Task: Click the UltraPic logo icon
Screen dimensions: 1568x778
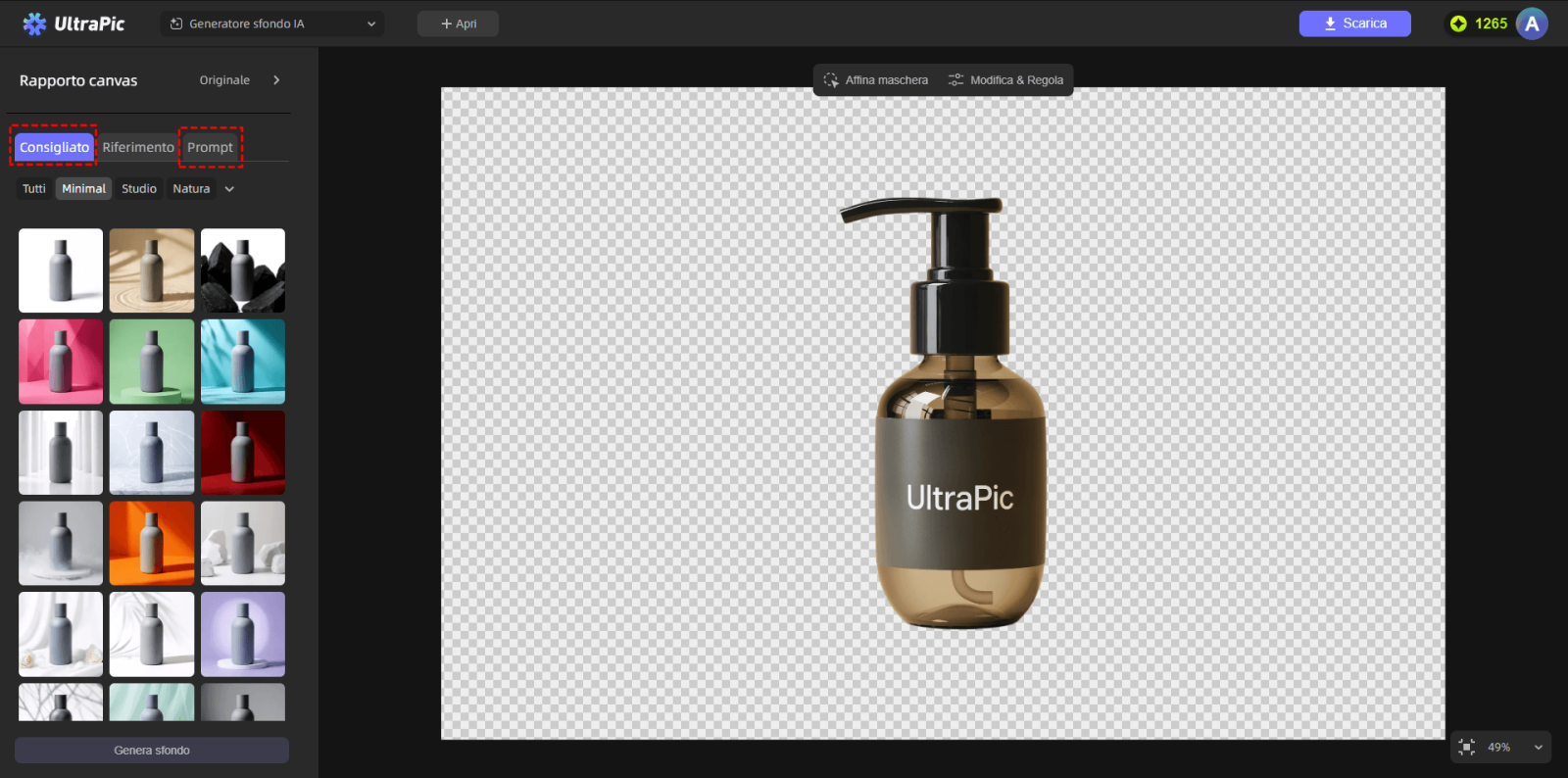Action: pyautogui.click(x=34, y=24)
